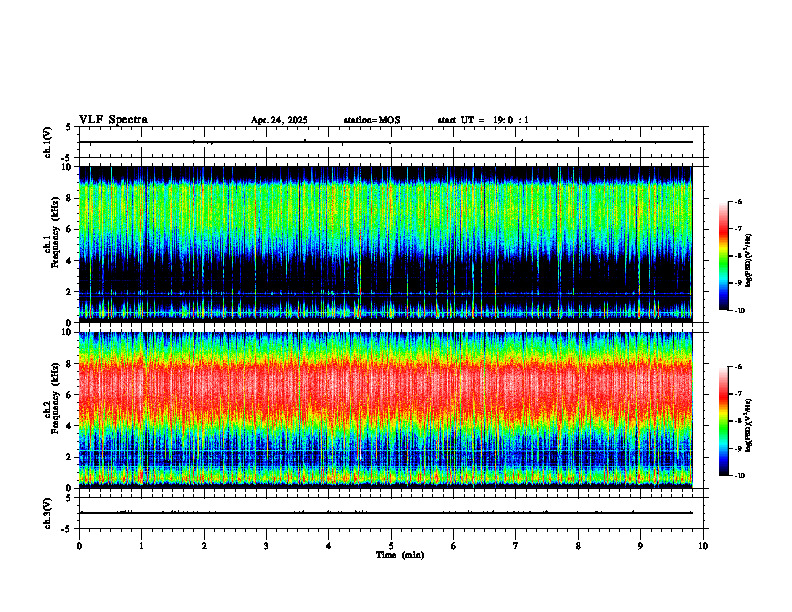Click the "-6" label on ch.2 colorbar
The image size is (792, 612).
tap(738, 367)
